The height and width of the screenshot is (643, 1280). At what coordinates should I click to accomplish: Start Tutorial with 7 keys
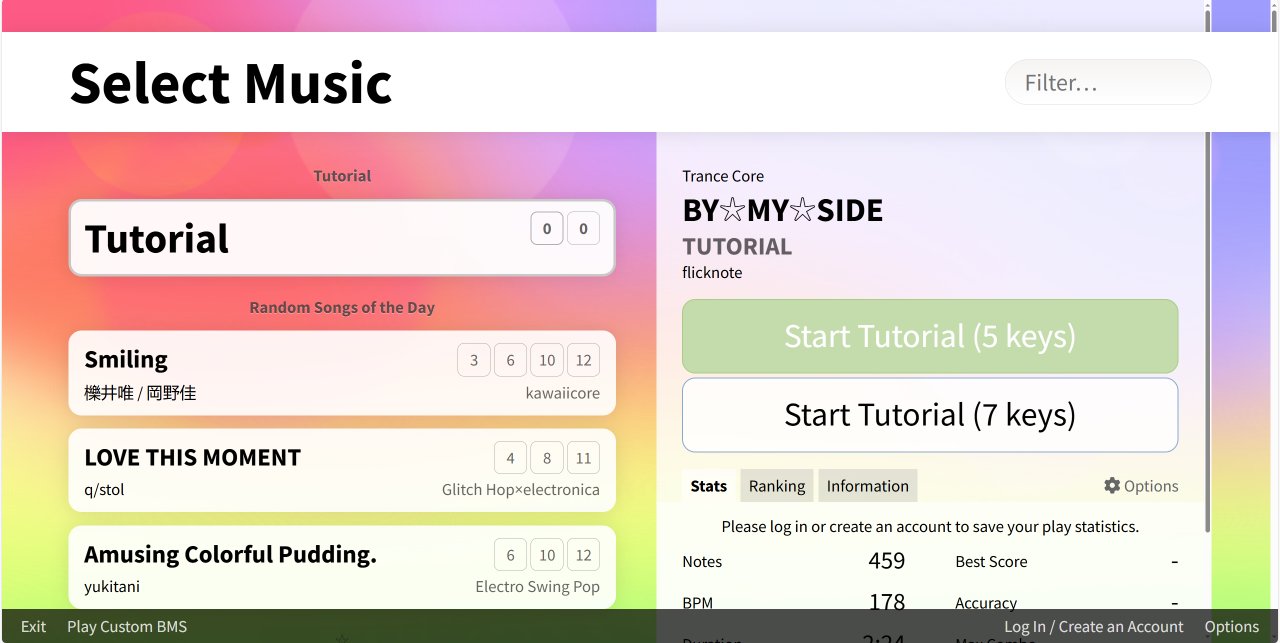click(x=930, y=415)
